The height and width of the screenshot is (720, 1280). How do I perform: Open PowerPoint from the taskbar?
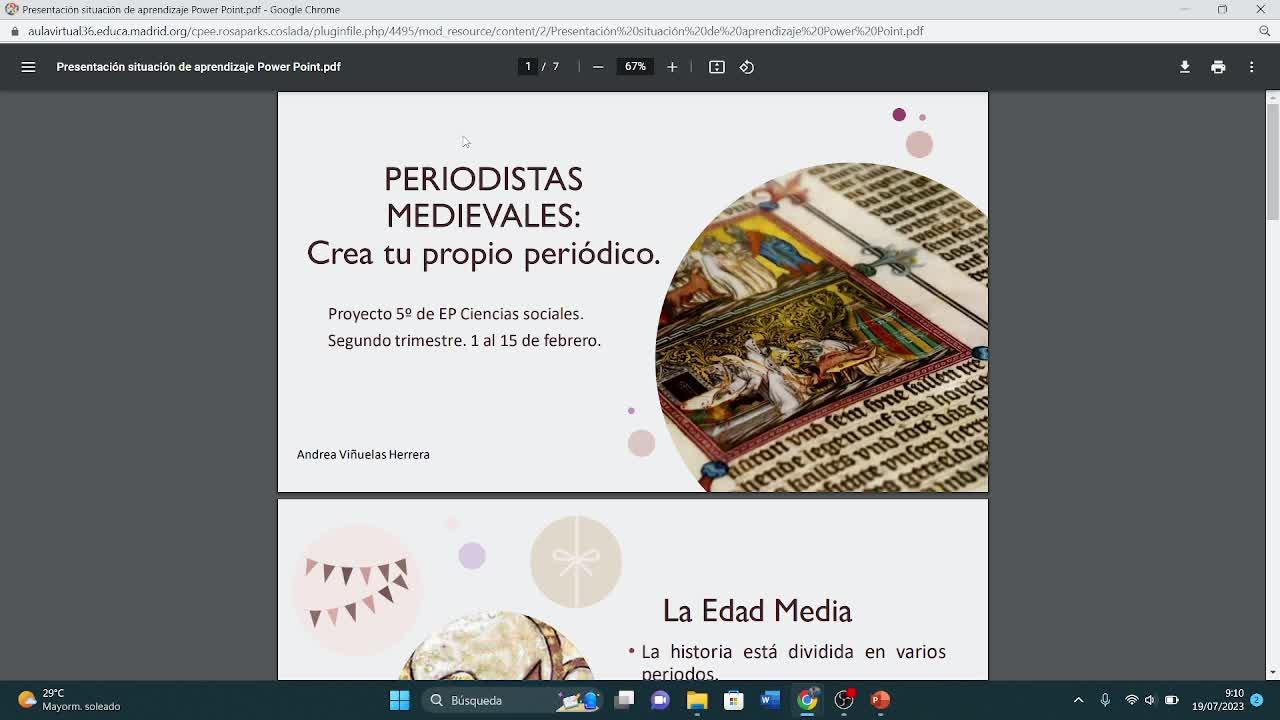pos(880,700)
